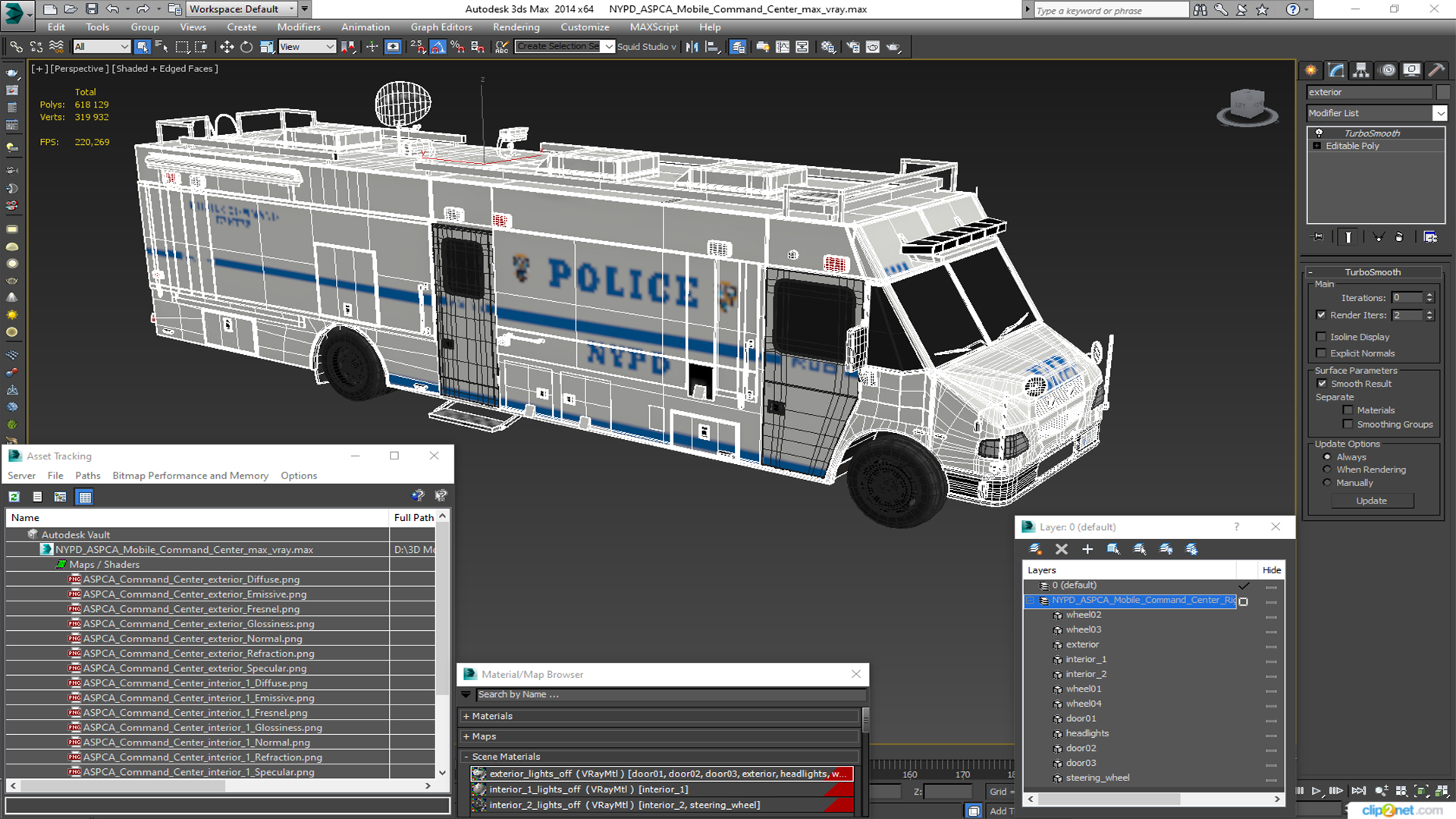Expand the Editable Poly sub-objects
Viewport: 1456px width, 819px height.
coord(1317,146)
